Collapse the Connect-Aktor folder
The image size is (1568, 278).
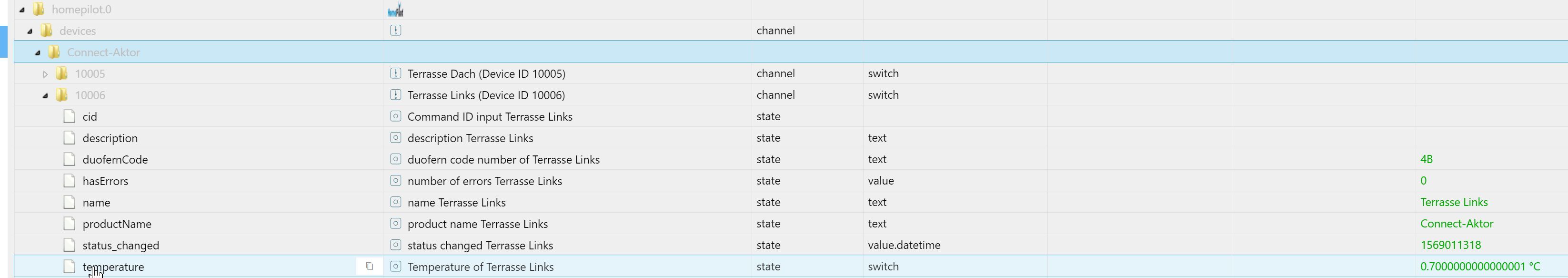38,52
